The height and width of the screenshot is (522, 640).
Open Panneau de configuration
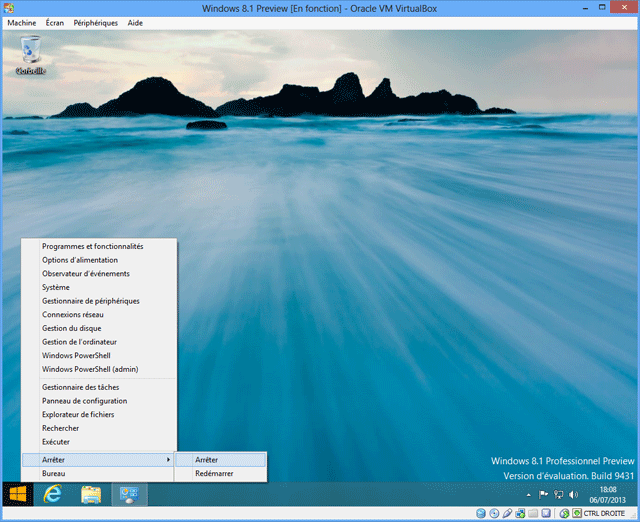(84, 401)
